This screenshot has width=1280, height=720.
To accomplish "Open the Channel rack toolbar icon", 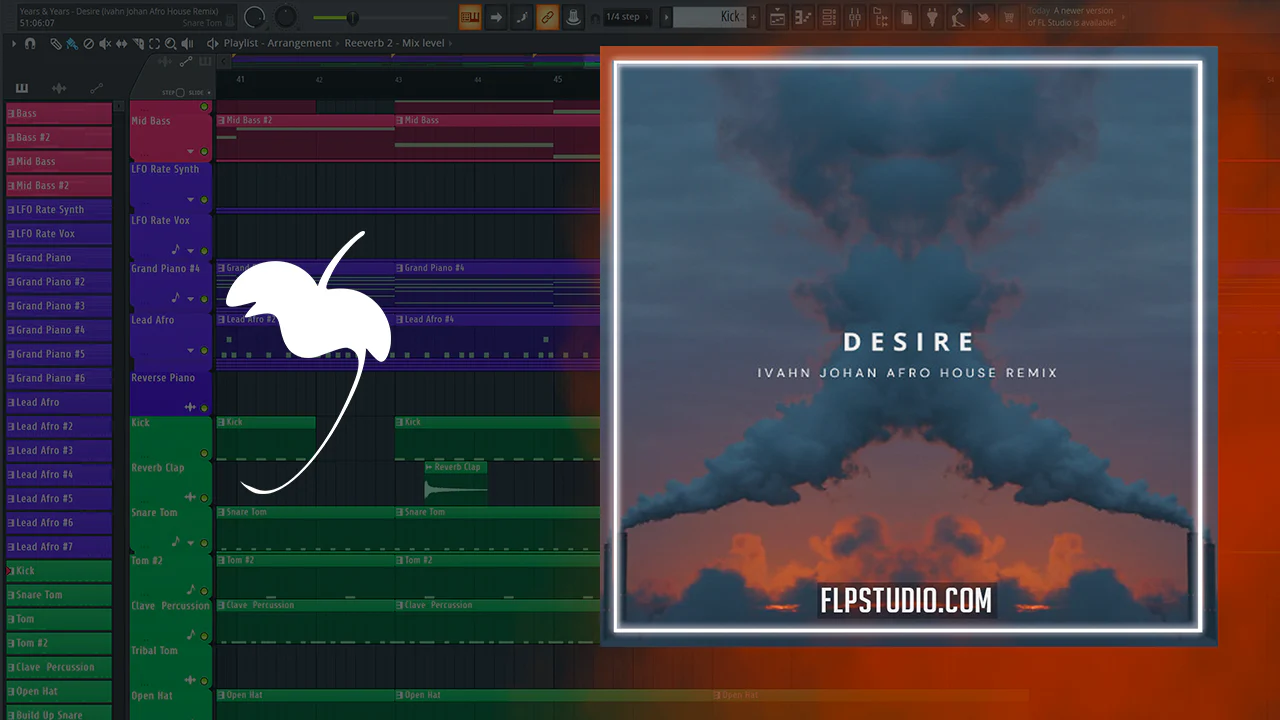I will (829, 17).
